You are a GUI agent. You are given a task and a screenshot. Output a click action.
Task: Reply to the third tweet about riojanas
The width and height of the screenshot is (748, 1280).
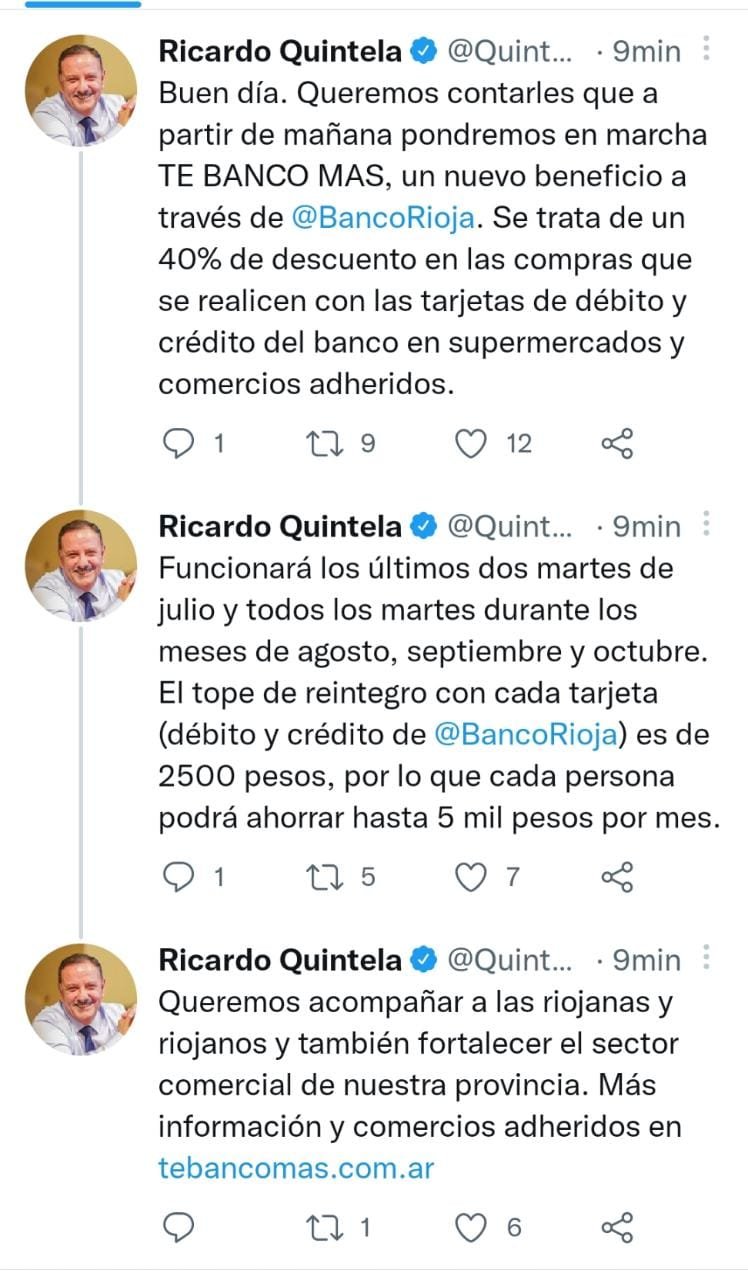tap(178, 1227)
